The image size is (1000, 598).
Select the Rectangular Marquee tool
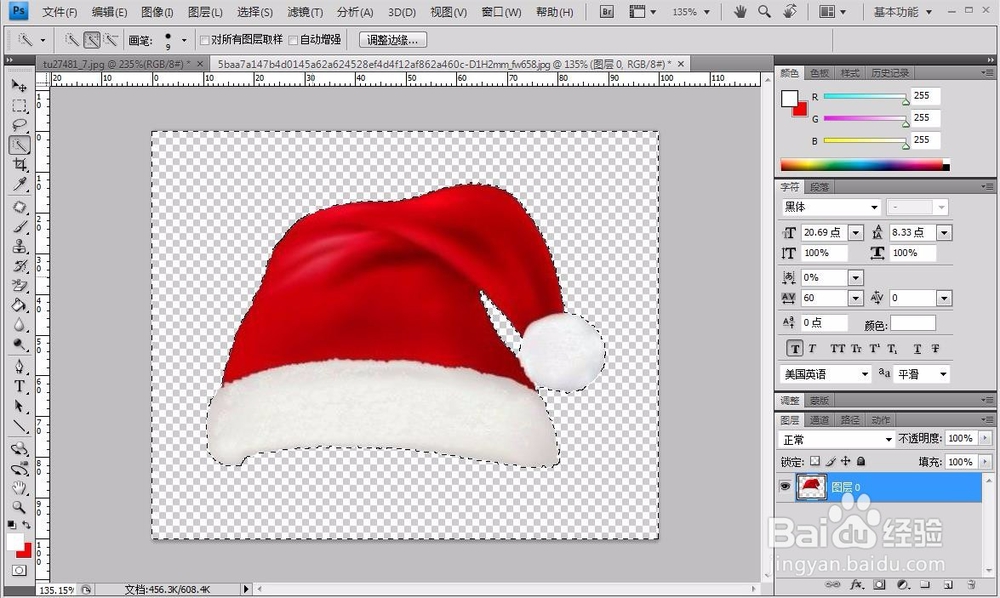coord(19,106)
